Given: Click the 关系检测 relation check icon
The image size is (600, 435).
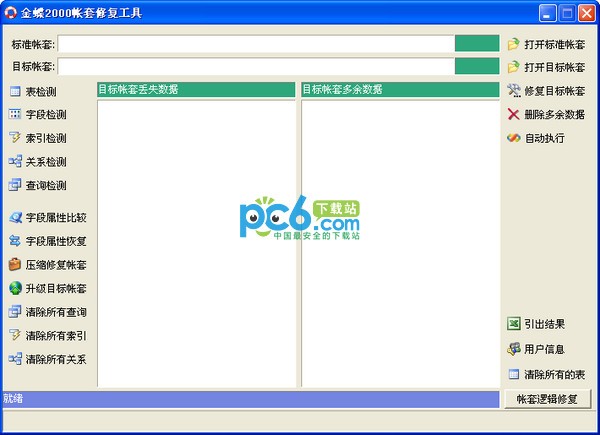Looking at the screenshot, I should click(x=15, y=161).
